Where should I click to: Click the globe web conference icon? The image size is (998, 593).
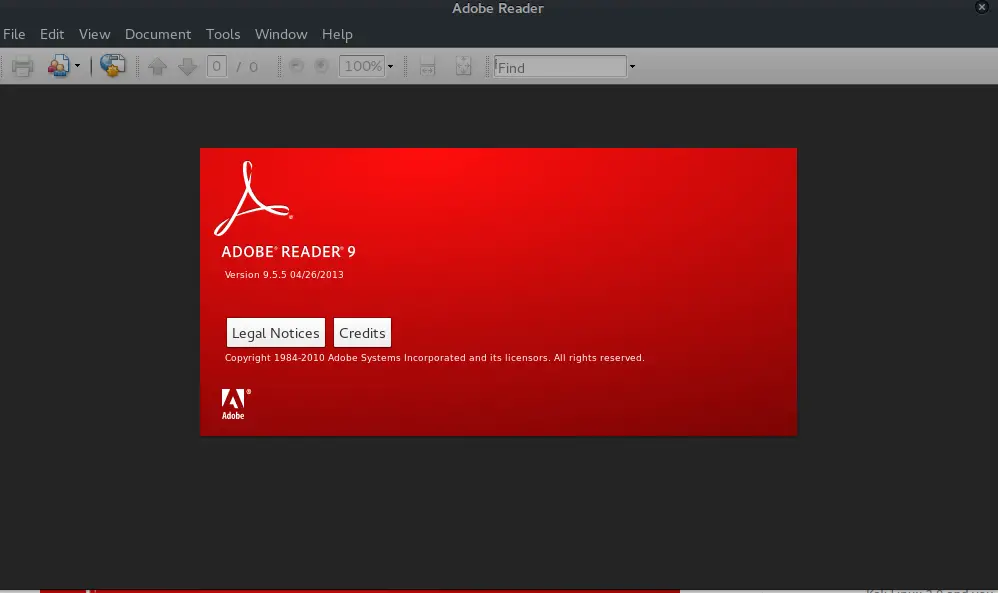(113, 66)
